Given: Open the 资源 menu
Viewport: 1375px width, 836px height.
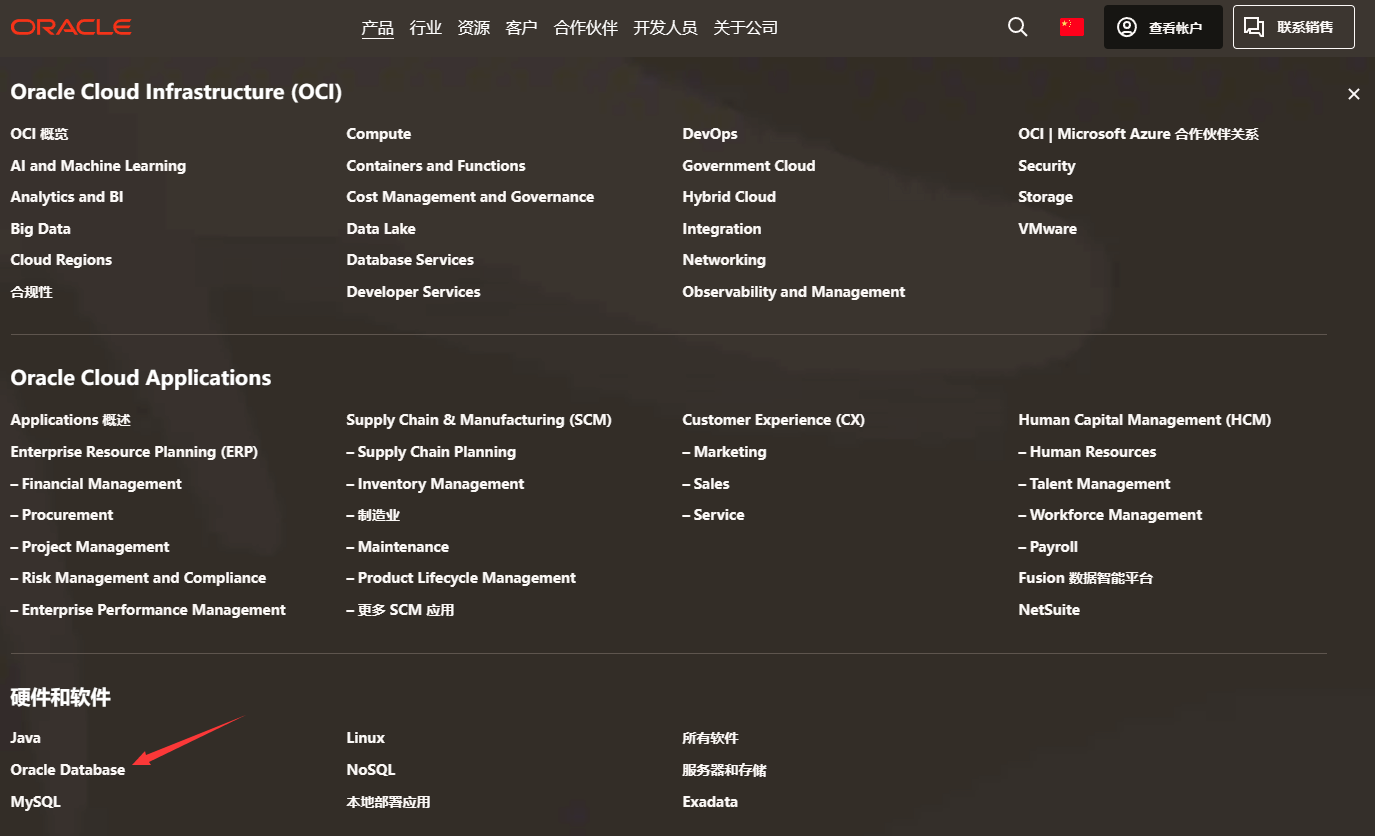Looking at the screenshot, I should click(474, 28).
